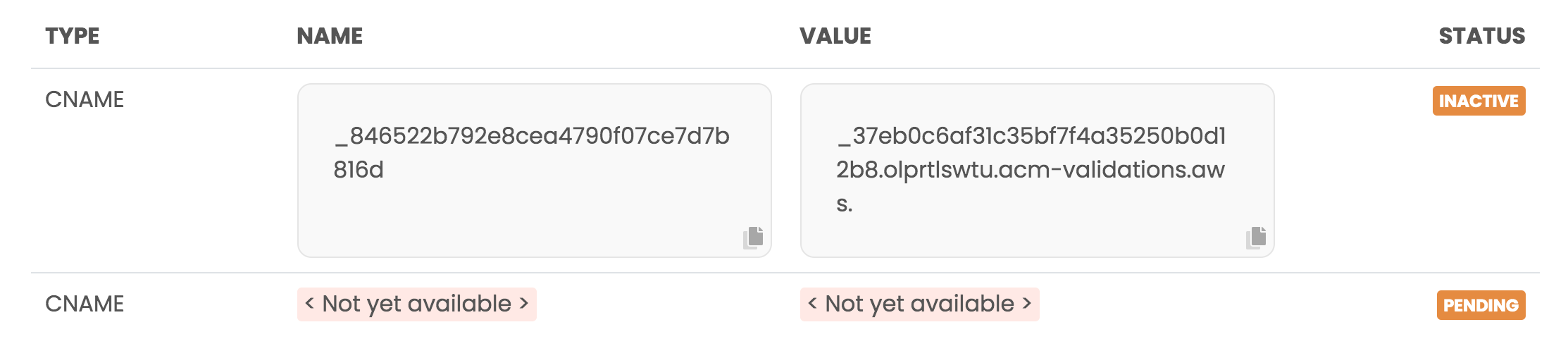Select the VALUE column header
The height and width of the screenshot is (358, 1568).
[835, 36]
